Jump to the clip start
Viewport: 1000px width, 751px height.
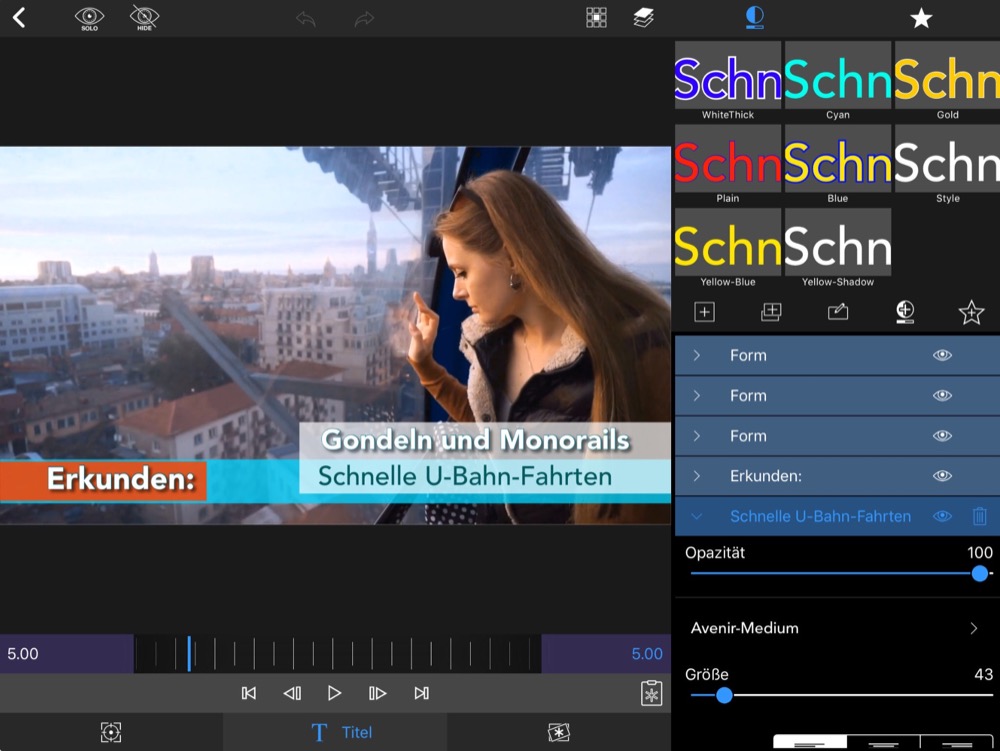click(x=249, y=693)
